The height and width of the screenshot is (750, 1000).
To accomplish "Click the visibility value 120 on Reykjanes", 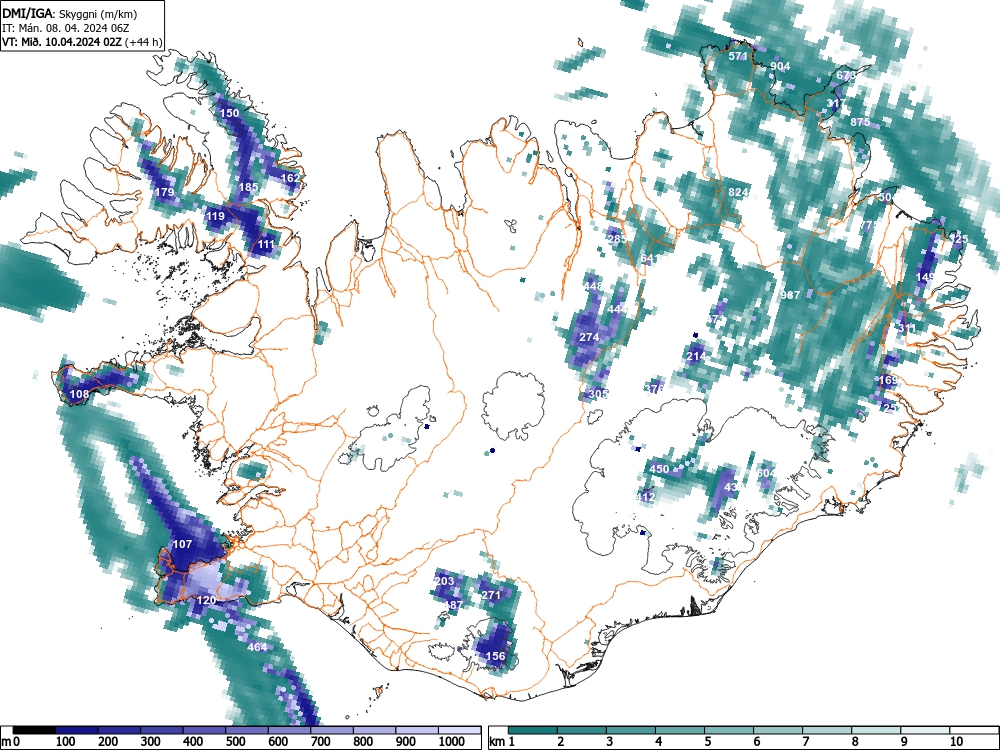I will pos(206,600).
